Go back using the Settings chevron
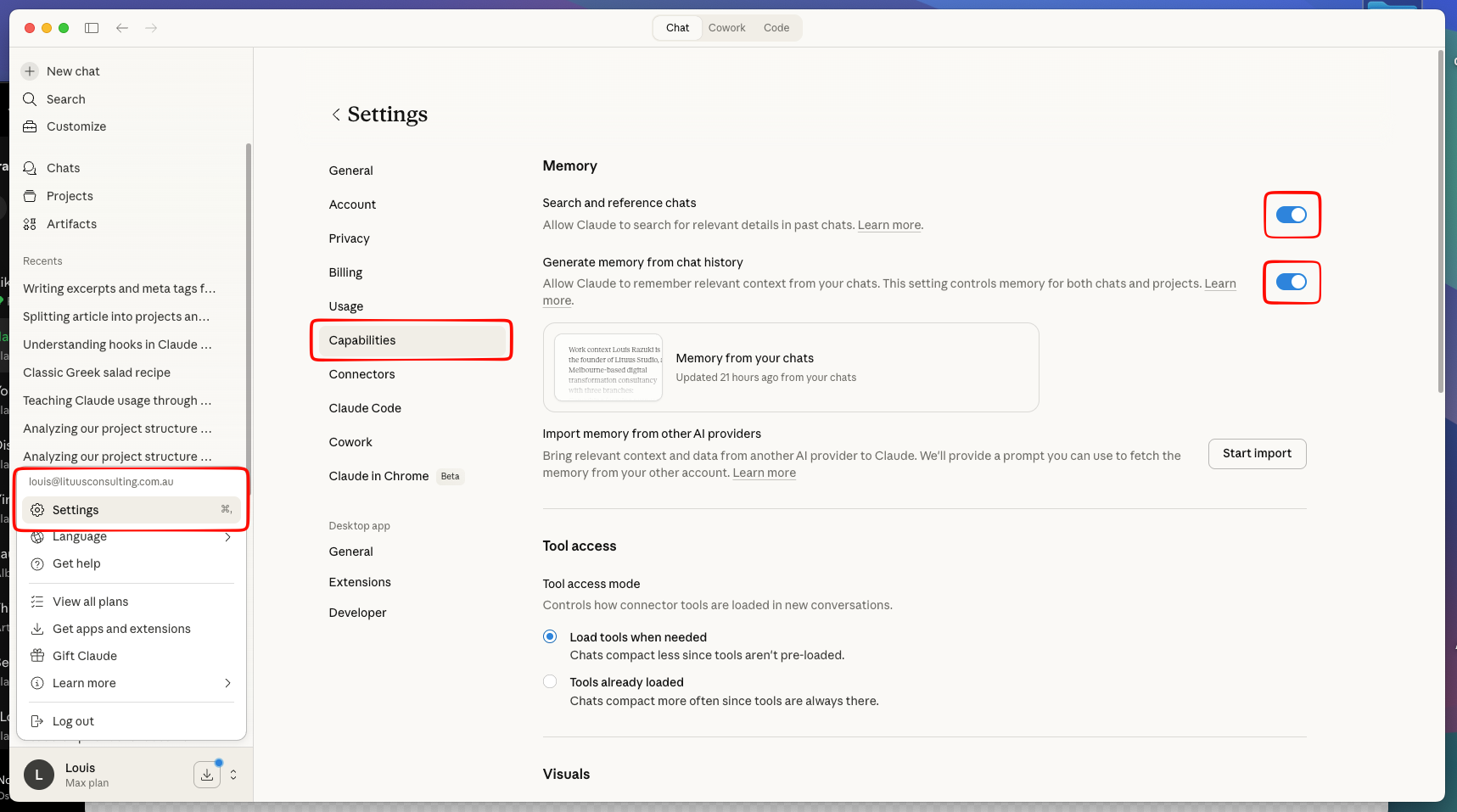This screenshot has height=812, width=1457. tap(336, 115)
